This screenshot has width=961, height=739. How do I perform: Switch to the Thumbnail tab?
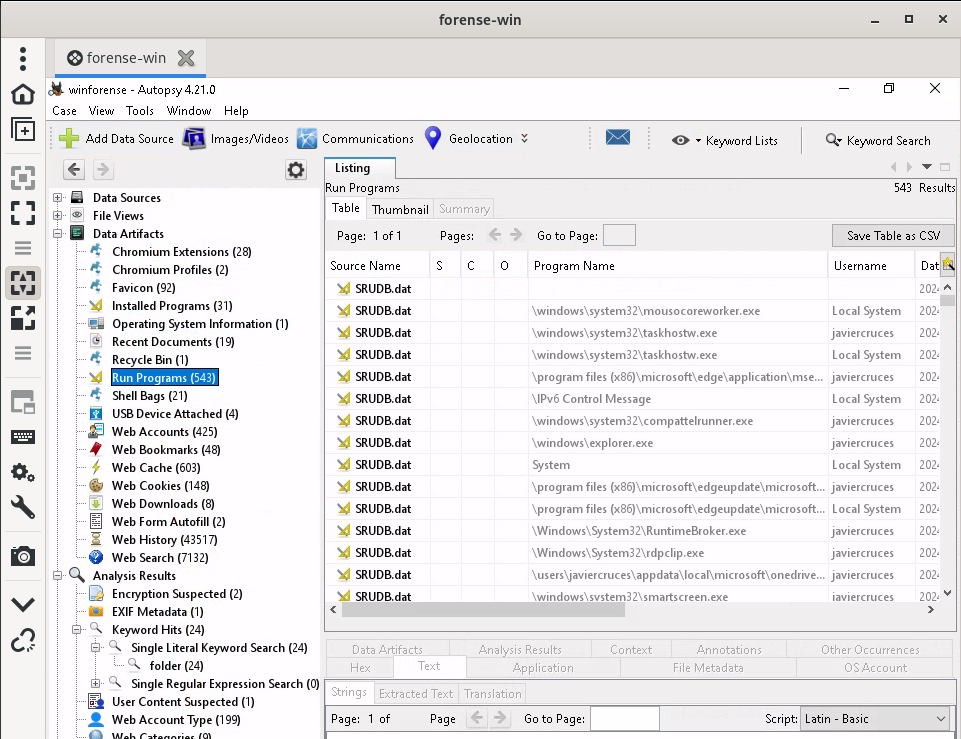[x=400, y=209]
